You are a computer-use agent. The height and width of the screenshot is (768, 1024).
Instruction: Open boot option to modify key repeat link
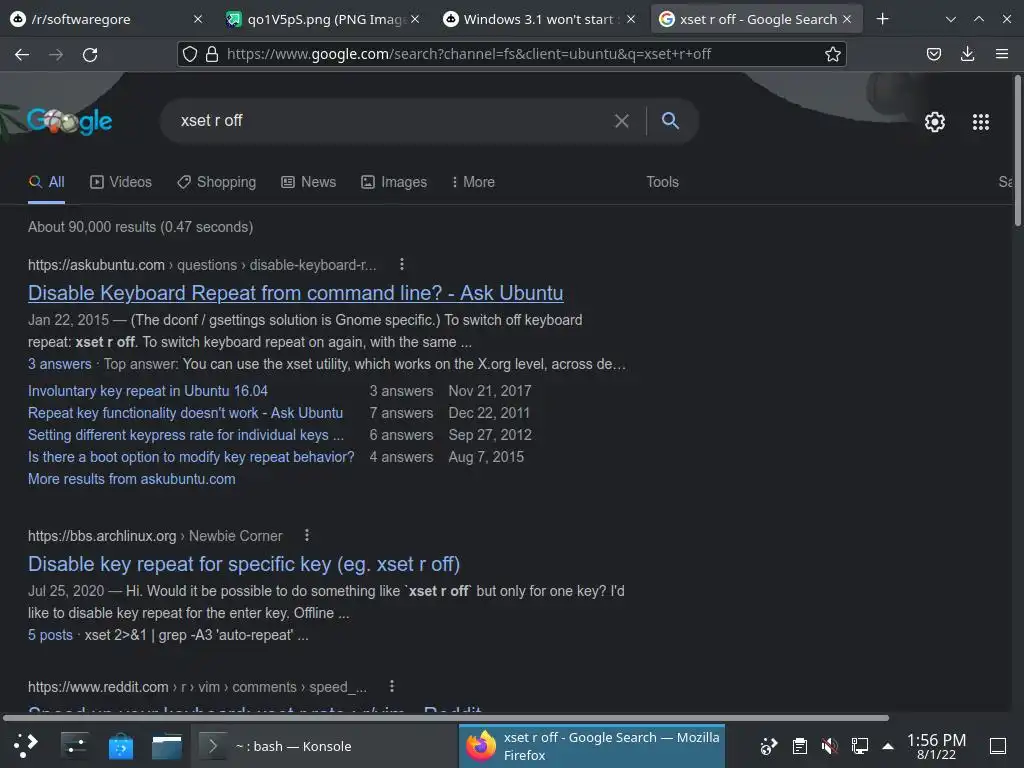(191, 457)
